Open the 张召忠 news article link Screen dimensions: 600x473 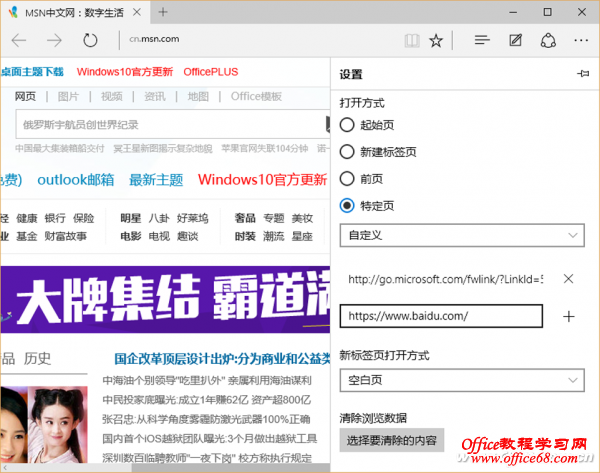[206, 419]
